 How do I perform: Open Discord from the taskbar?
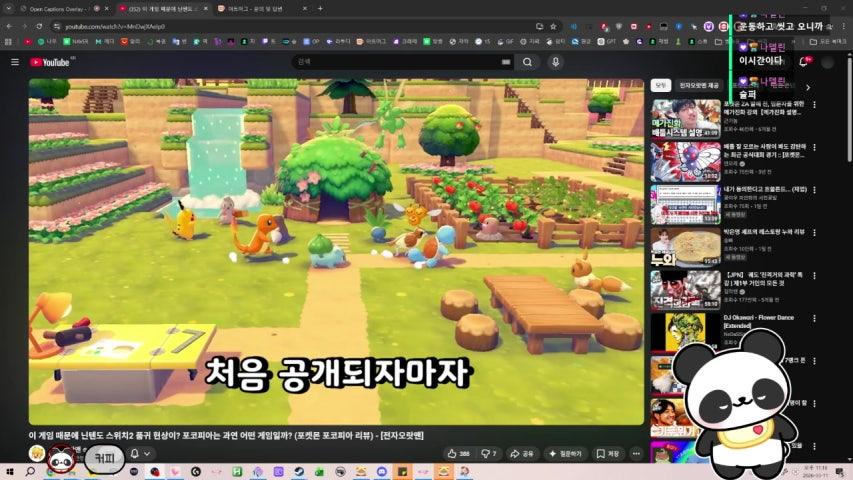[381, 471]
